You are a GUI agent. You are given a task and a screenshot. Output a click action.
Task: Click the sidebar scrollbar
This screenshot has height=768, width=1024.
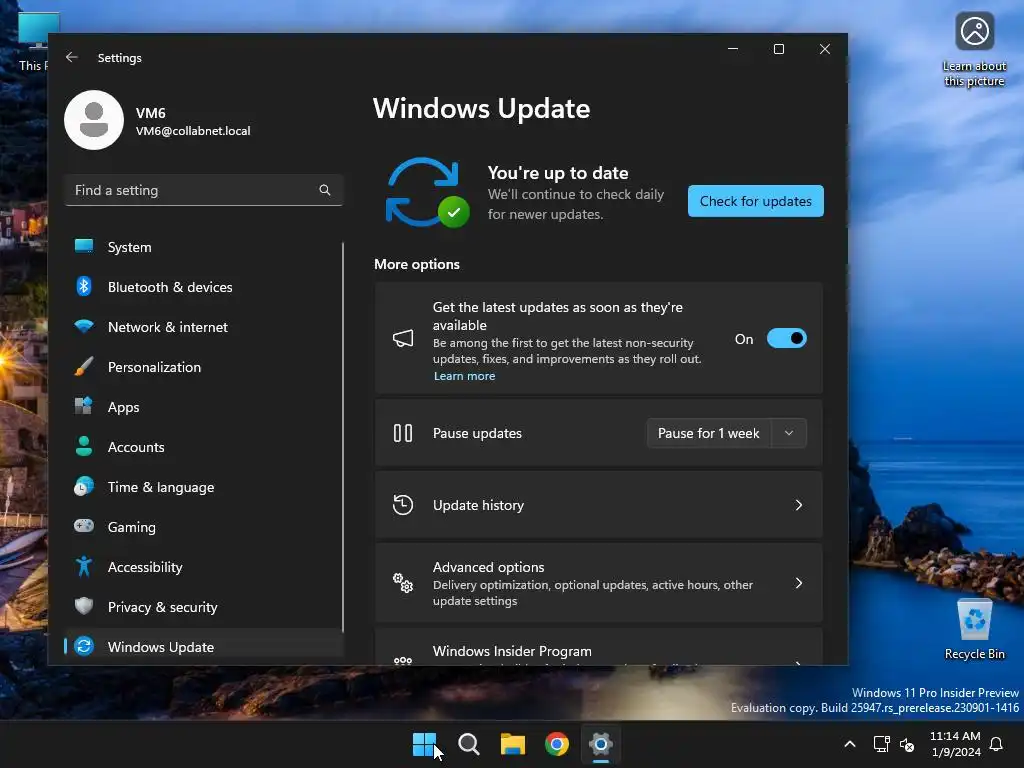(x=342, y=438)
